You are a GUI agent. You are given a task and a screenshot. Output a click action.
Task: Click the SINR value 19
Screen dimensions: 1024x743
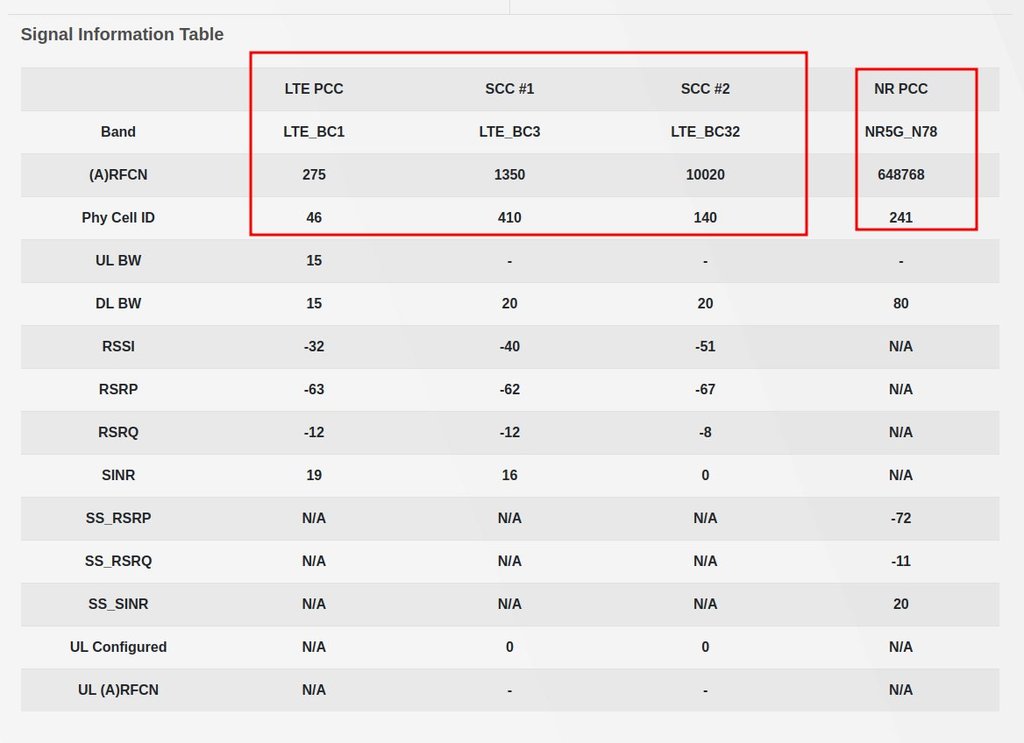click(x=314, y=476)
